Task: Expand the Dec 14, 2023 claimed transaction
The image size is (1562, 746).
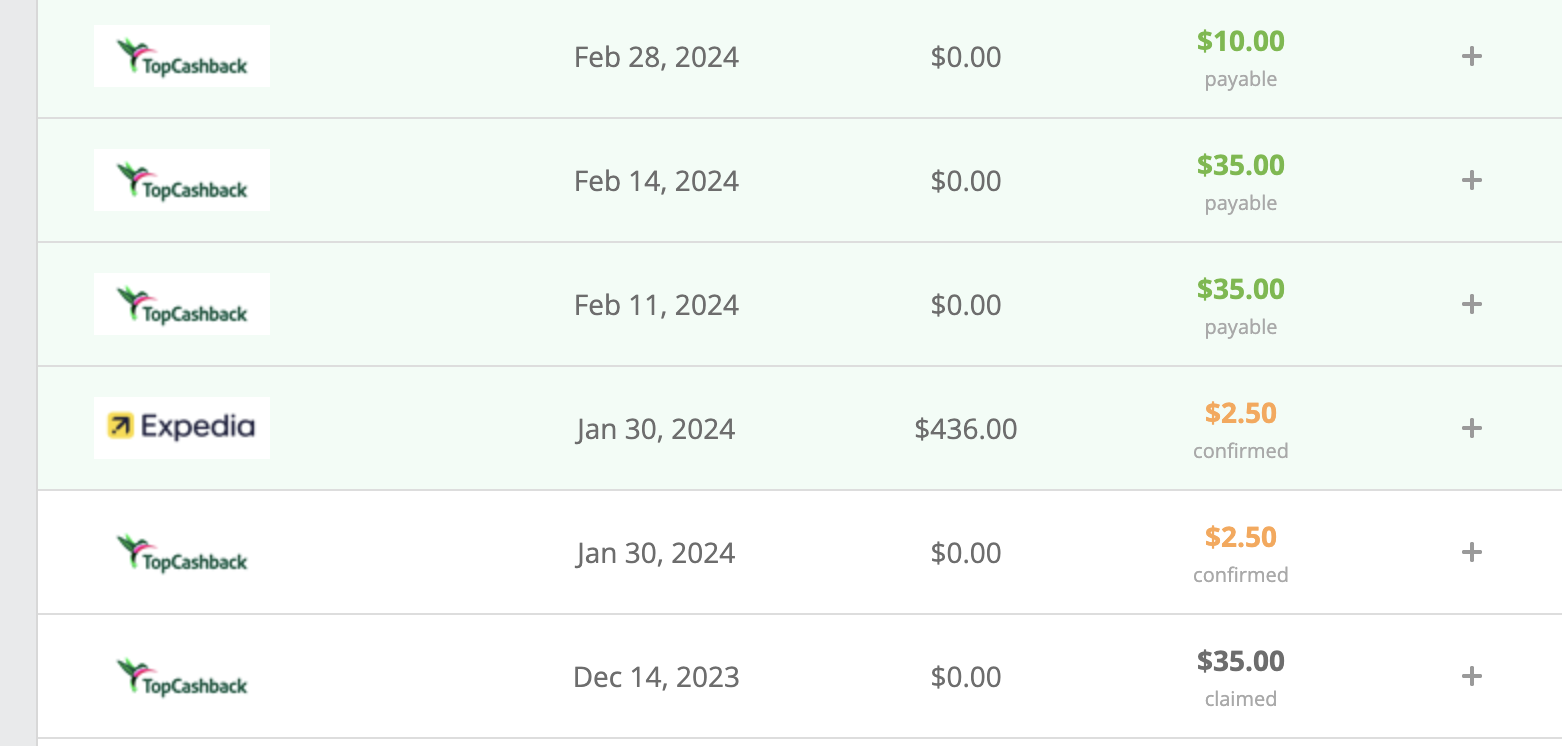Action: pyautogui.click(x=1471, y=676)
